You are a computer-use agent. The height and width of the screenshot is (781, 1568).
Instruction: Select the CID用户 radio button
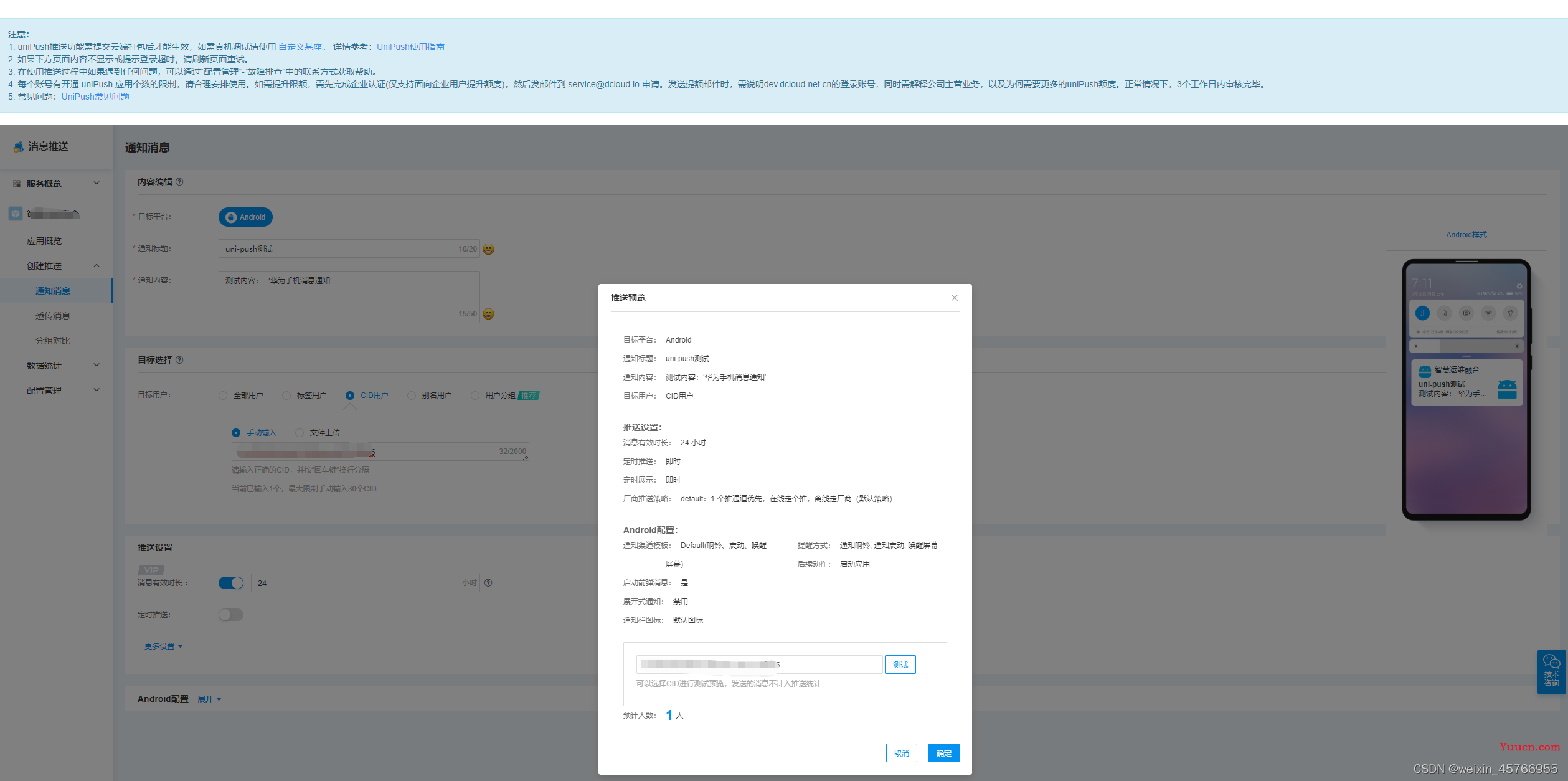[x=350, y=395]
